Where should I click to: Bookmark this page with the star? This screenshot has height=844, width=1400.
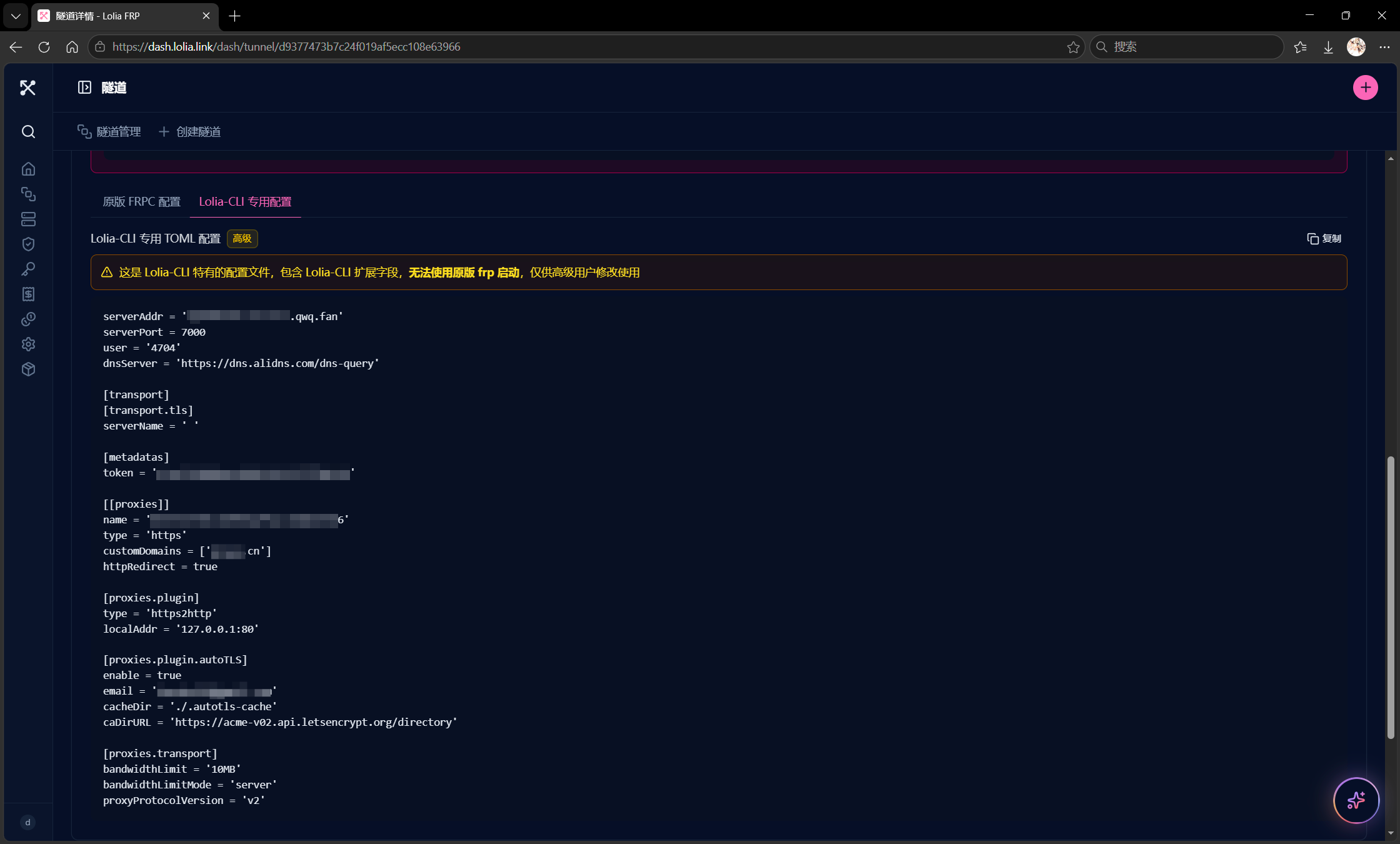click(x=1073, y=47)
